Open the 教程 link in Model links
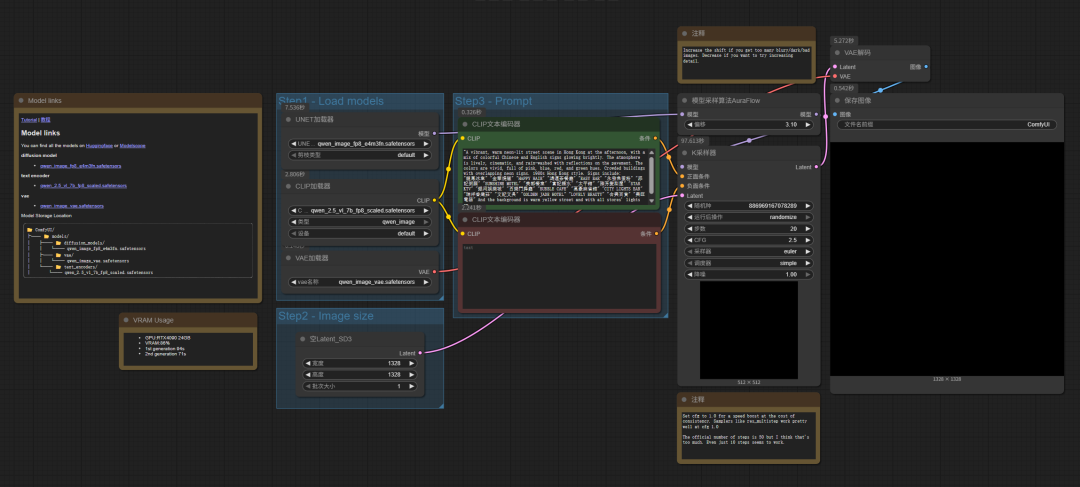 point(43,120)
